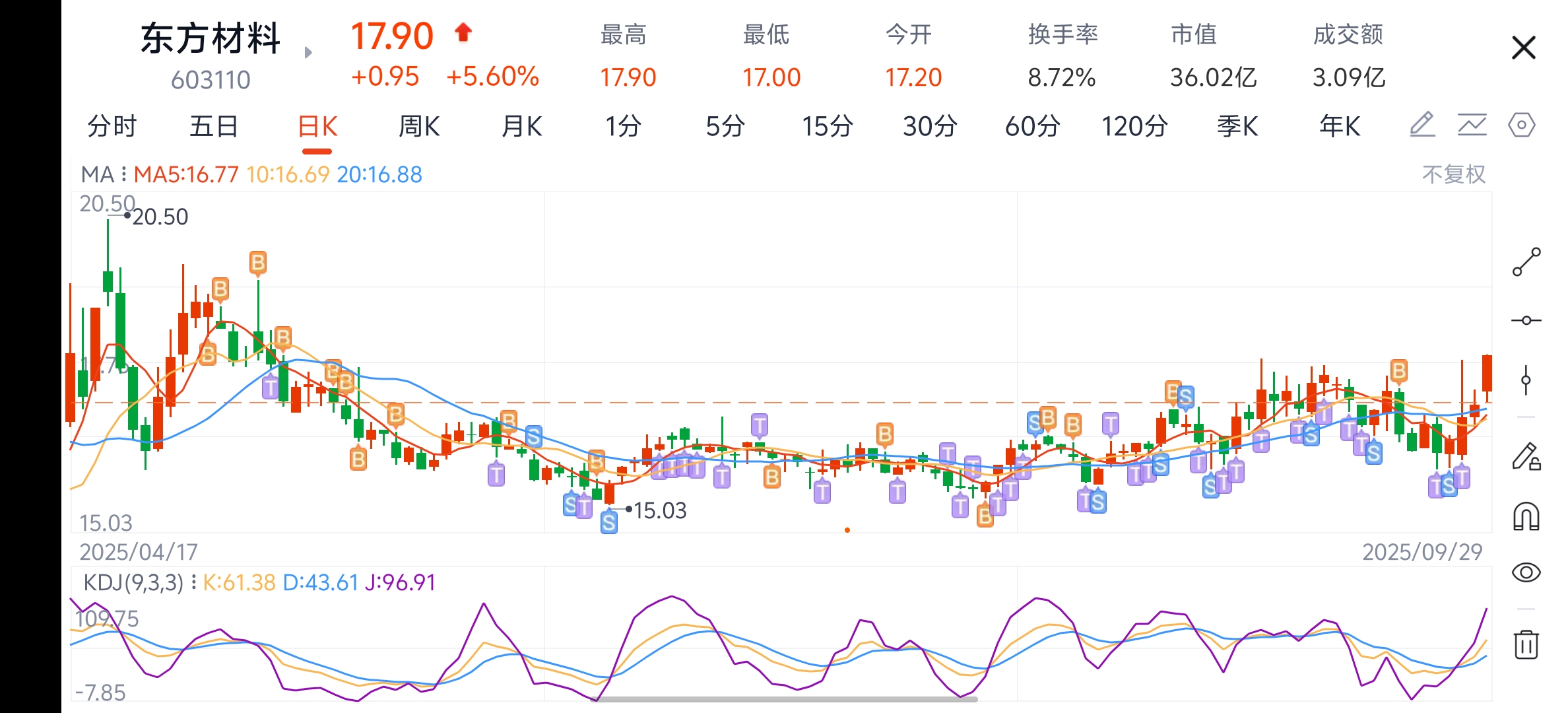Image resolution: width=1568 pixels, height=713 pixels.
Task: Toggle the 不复权 price adjustment option
Action: click(x=1453, y=174)
